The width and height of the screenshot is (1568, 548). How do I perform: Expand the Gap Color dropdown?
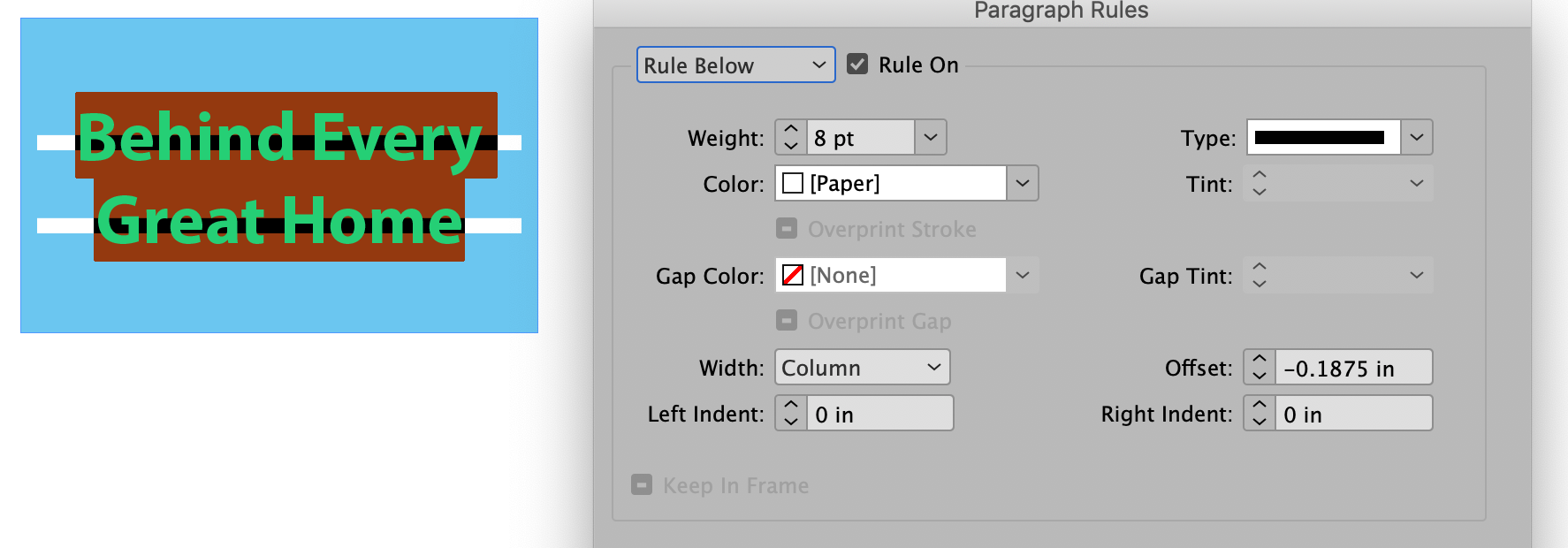1023,276
